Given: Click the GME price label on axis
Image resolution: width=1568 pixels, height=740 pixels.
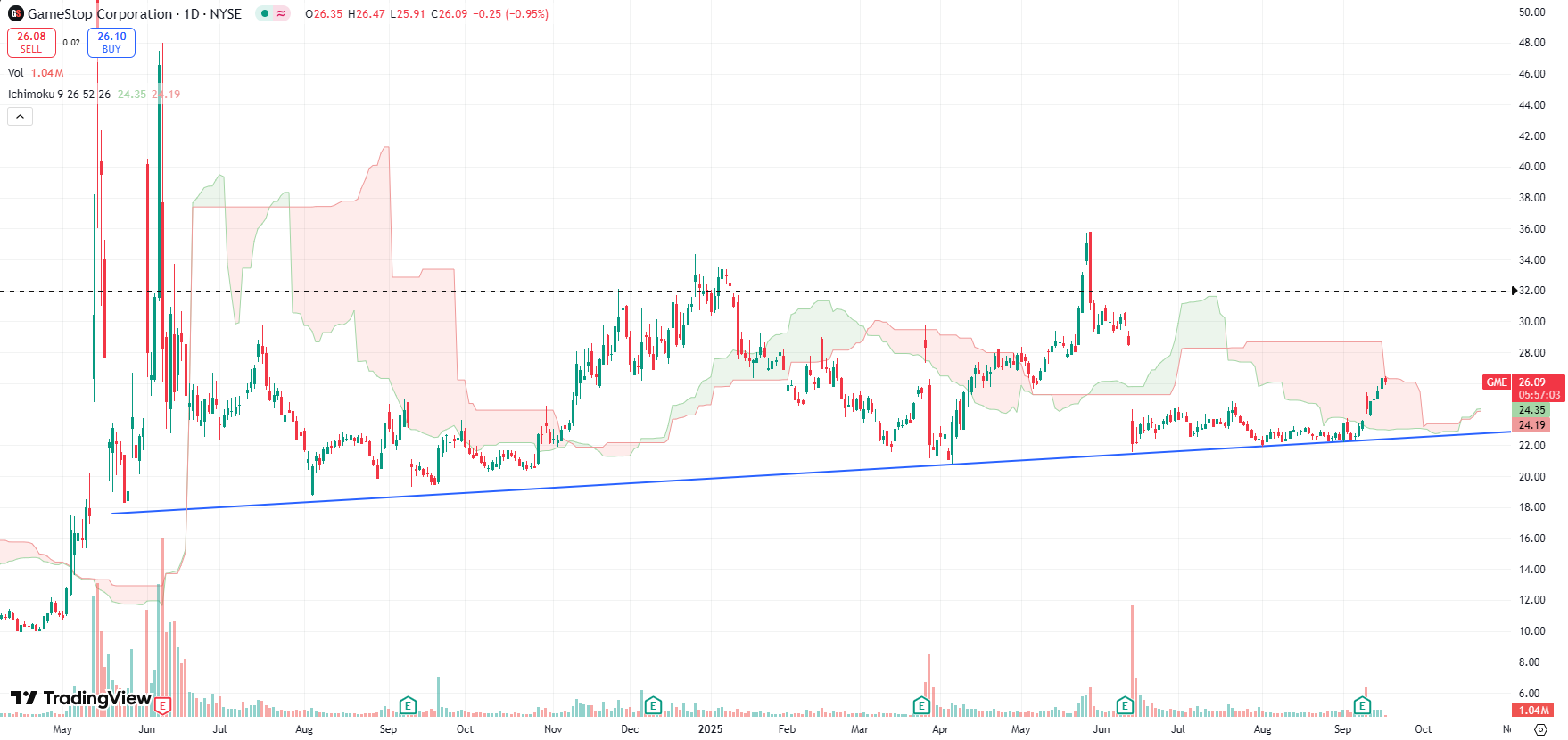Looking at the screenshot, I should 1497,382.
